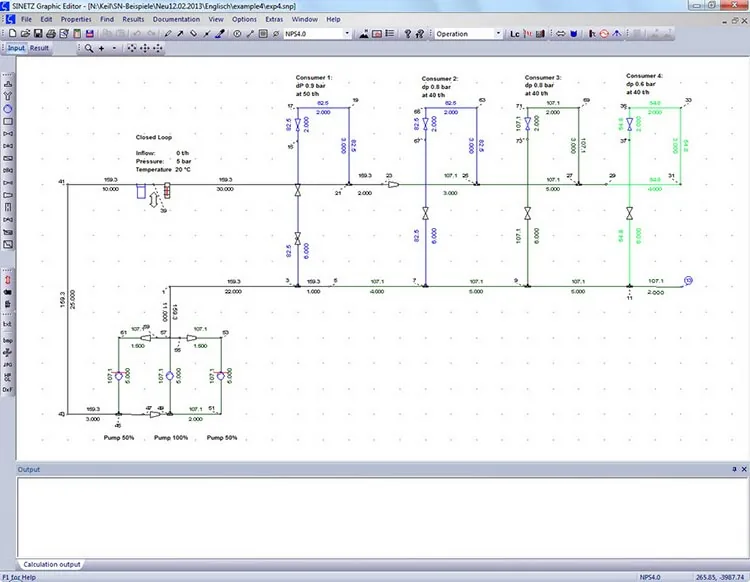Viewport: 750px width, 582px height.
Task: Click the red circle toolbar icon
Action: coord(604,33)
